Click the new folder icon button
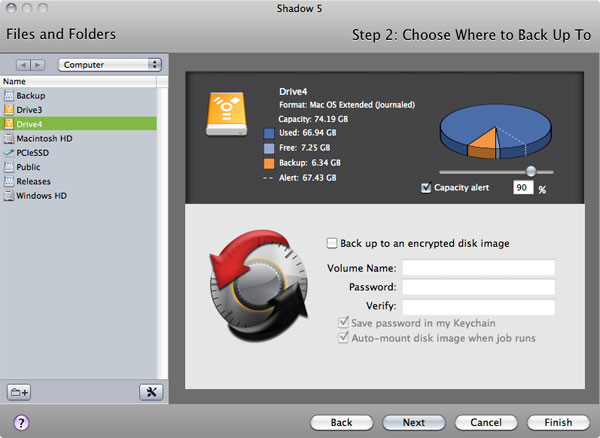Screen dimensions: 600x438 [x=19, y=392]
